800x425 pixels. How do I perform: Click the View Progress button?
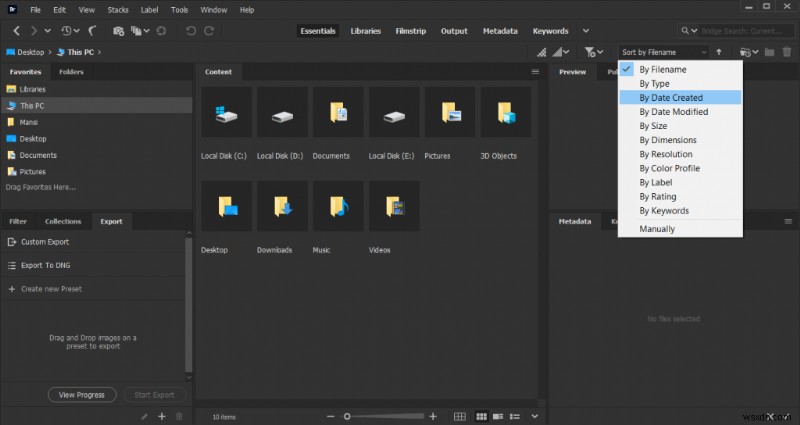tap(82, 394)
